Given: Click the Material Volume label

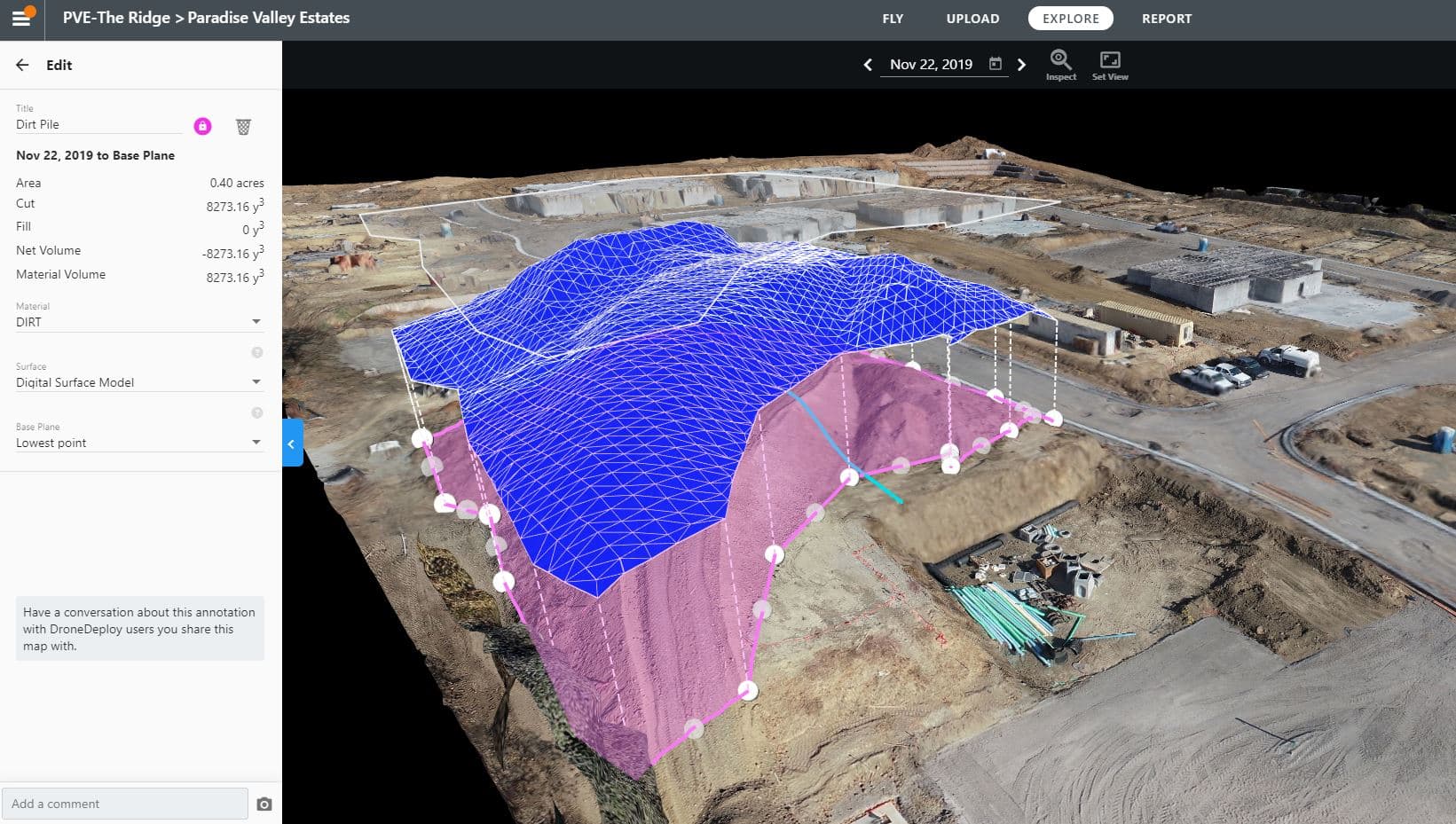Looking at the screenshot, I should click(x=60, y=274).
